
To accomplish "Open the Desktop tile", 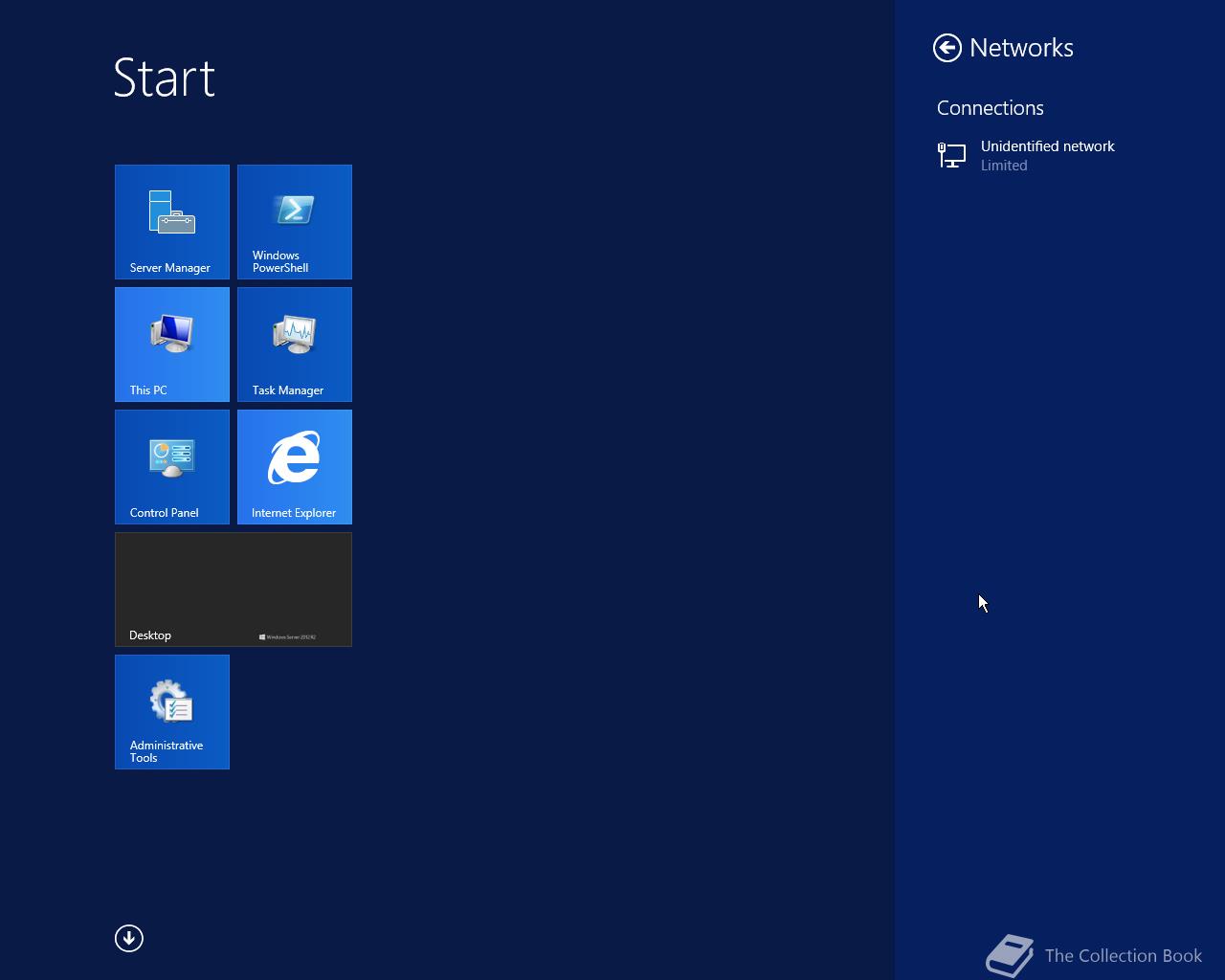I will pyautogui.click(x=234, y=590).
